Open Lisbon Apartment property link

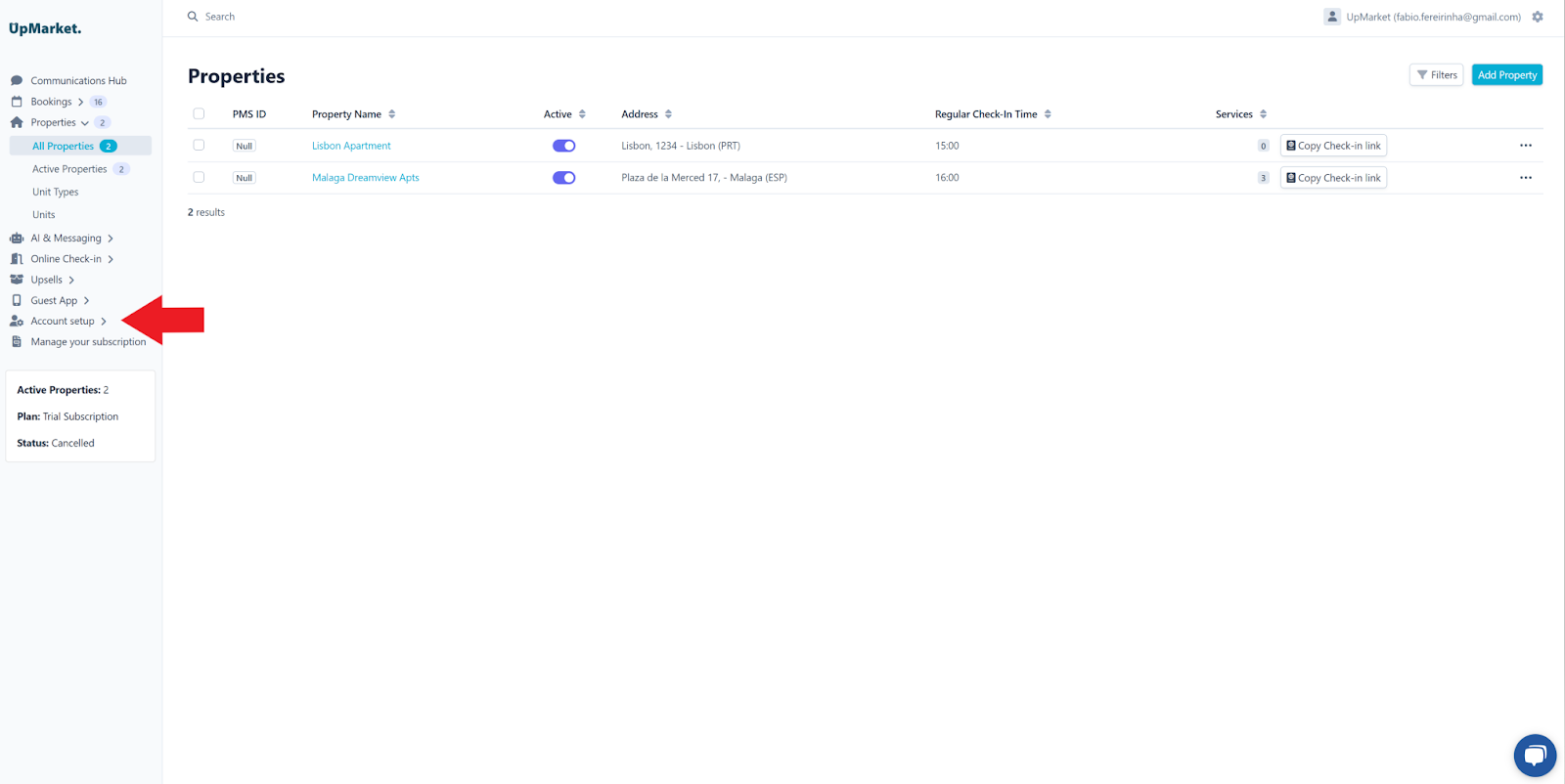coord(351,146)
